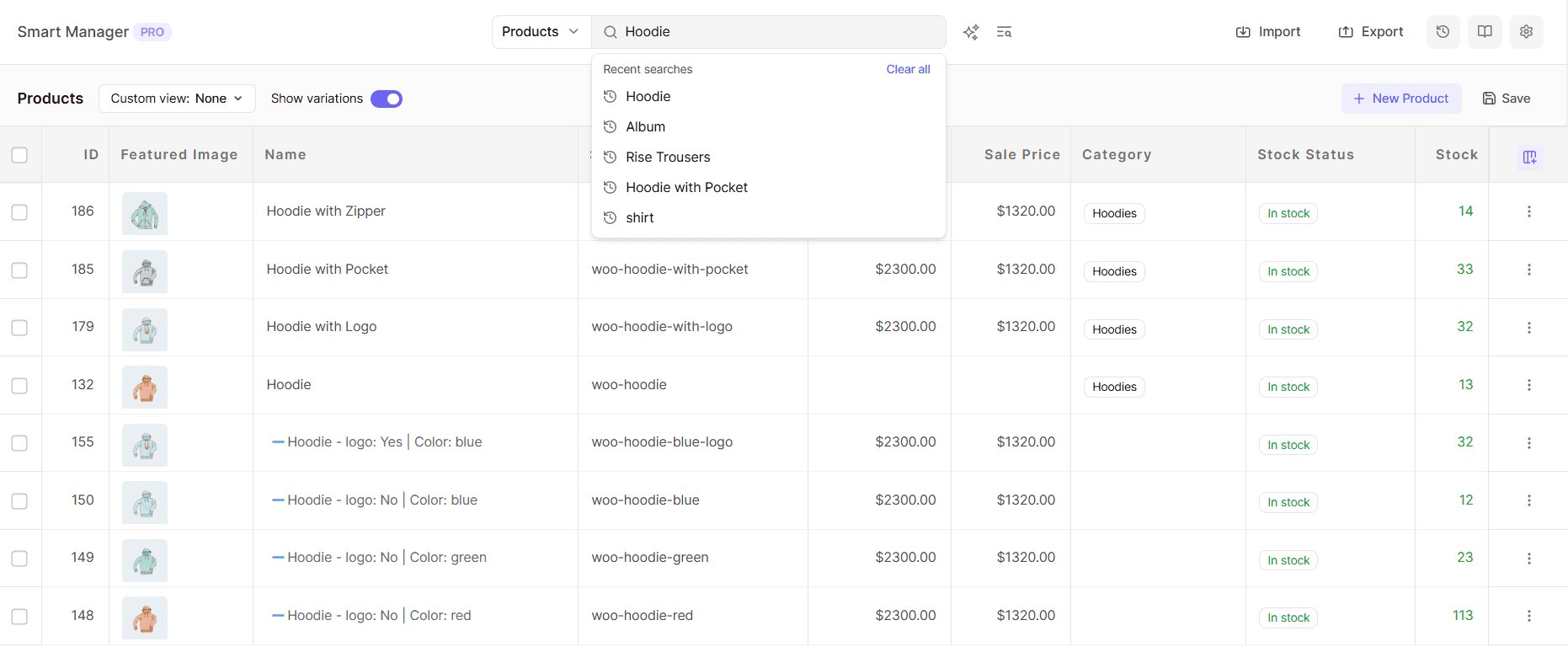
Task: Click the column manager icon
Action: click(x=1529, y=157)
